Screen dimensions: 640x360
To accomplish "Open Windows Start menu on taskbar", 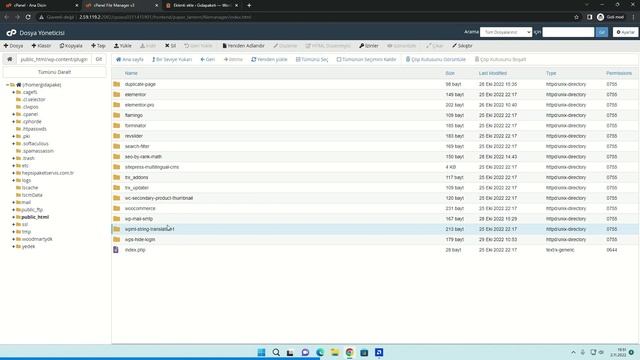I will (x=261, y=352).
